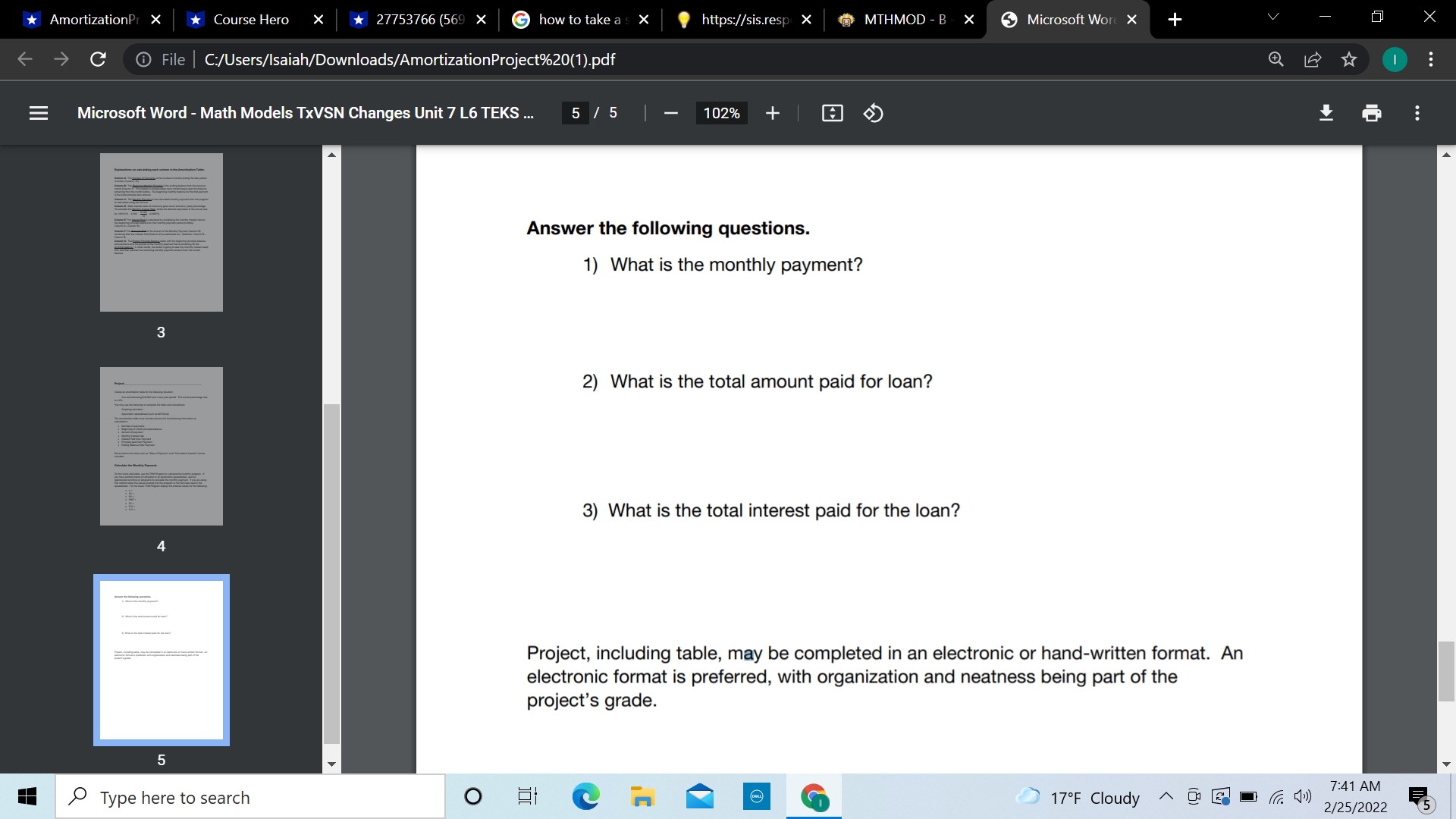This screenshot has height=819, width=1456.
Task: Open the PDF viewer's three-dot options menu
Action: pos(1417,113)
